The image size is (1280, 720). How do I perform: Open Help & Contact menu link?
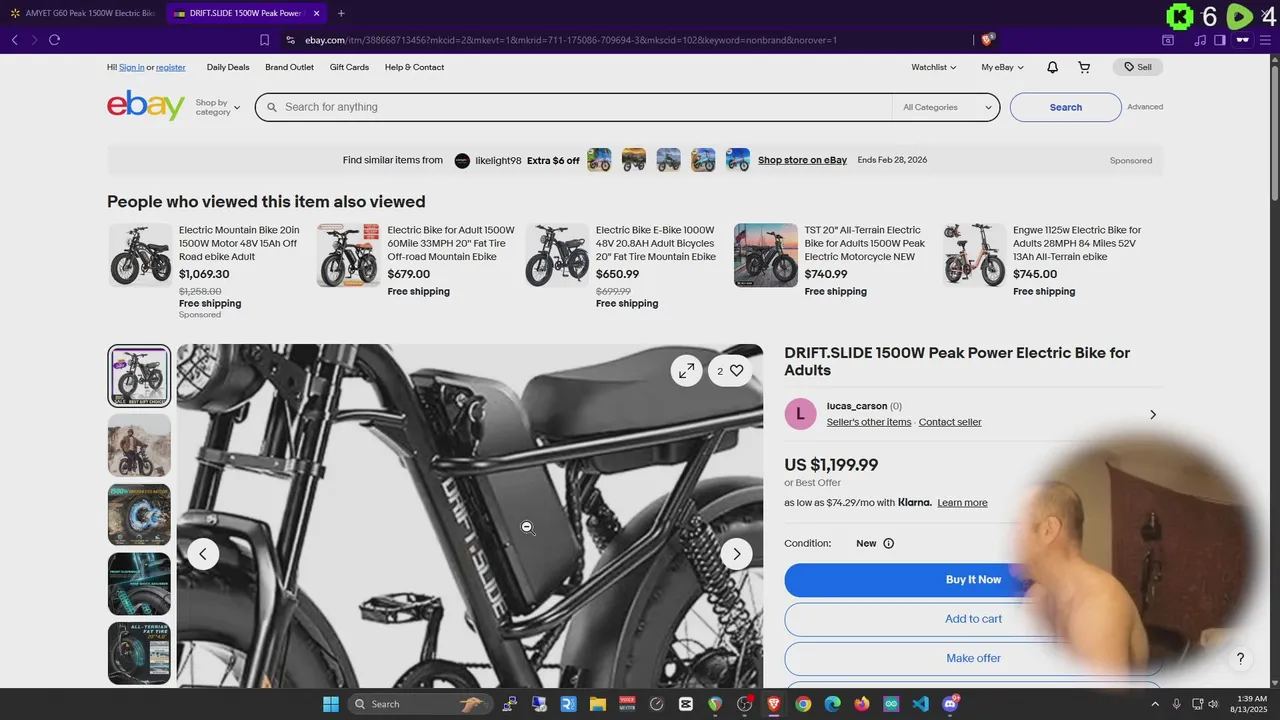click(414, 67)
